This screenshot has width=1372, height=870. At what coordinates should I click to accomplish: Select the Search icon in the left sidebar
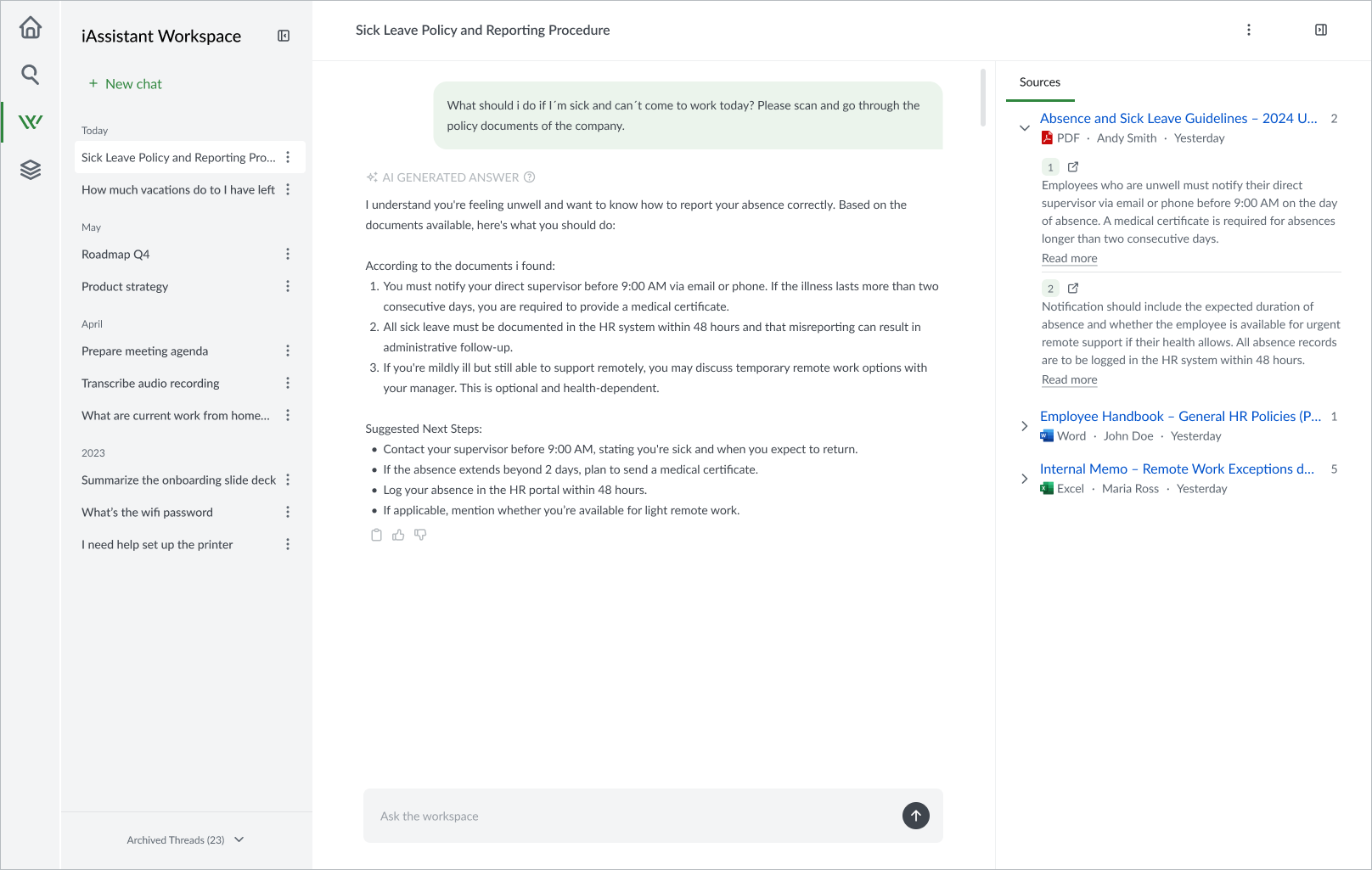coord(30,75)
